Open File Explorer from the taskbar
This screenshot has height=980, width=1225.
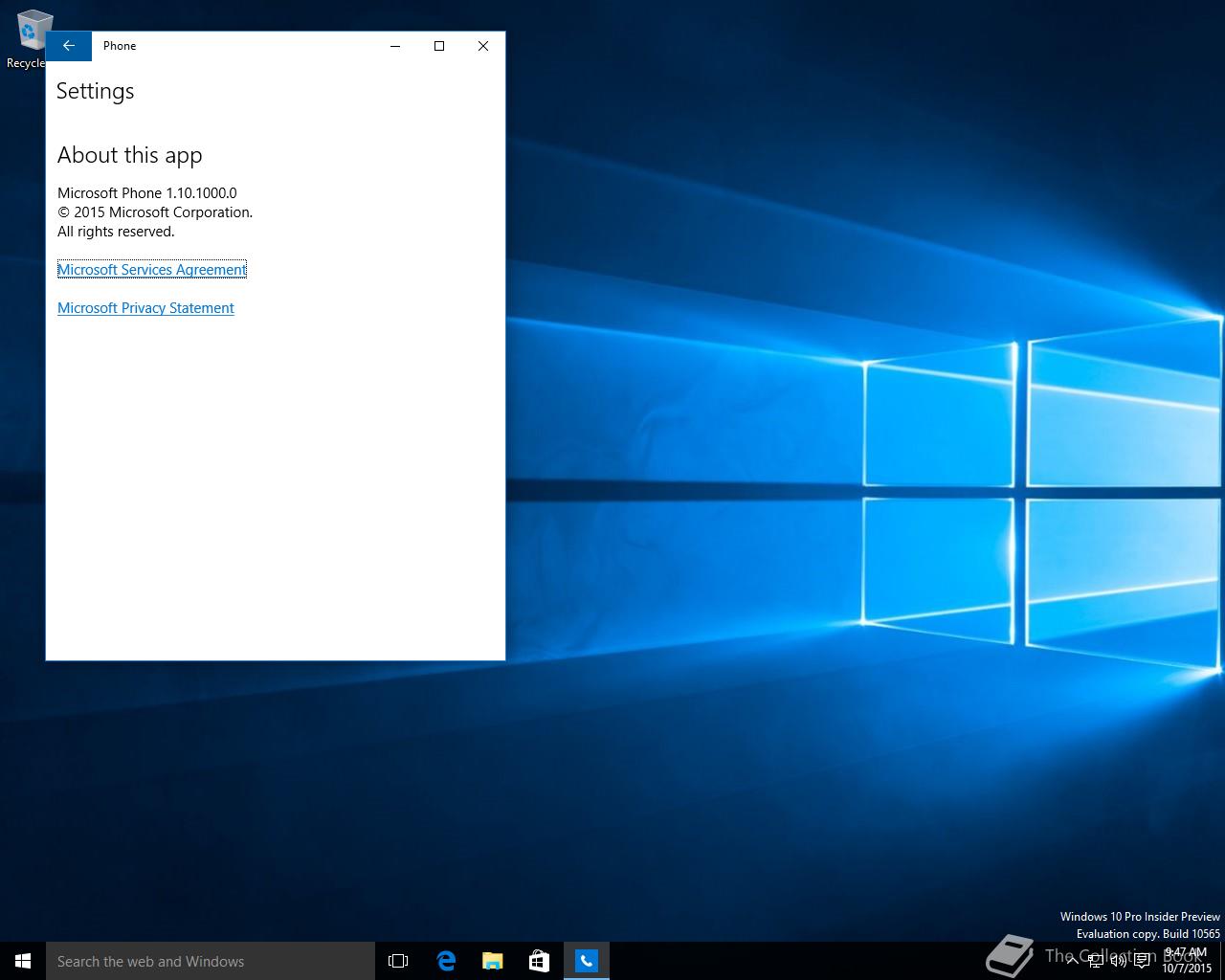point(493,961)
